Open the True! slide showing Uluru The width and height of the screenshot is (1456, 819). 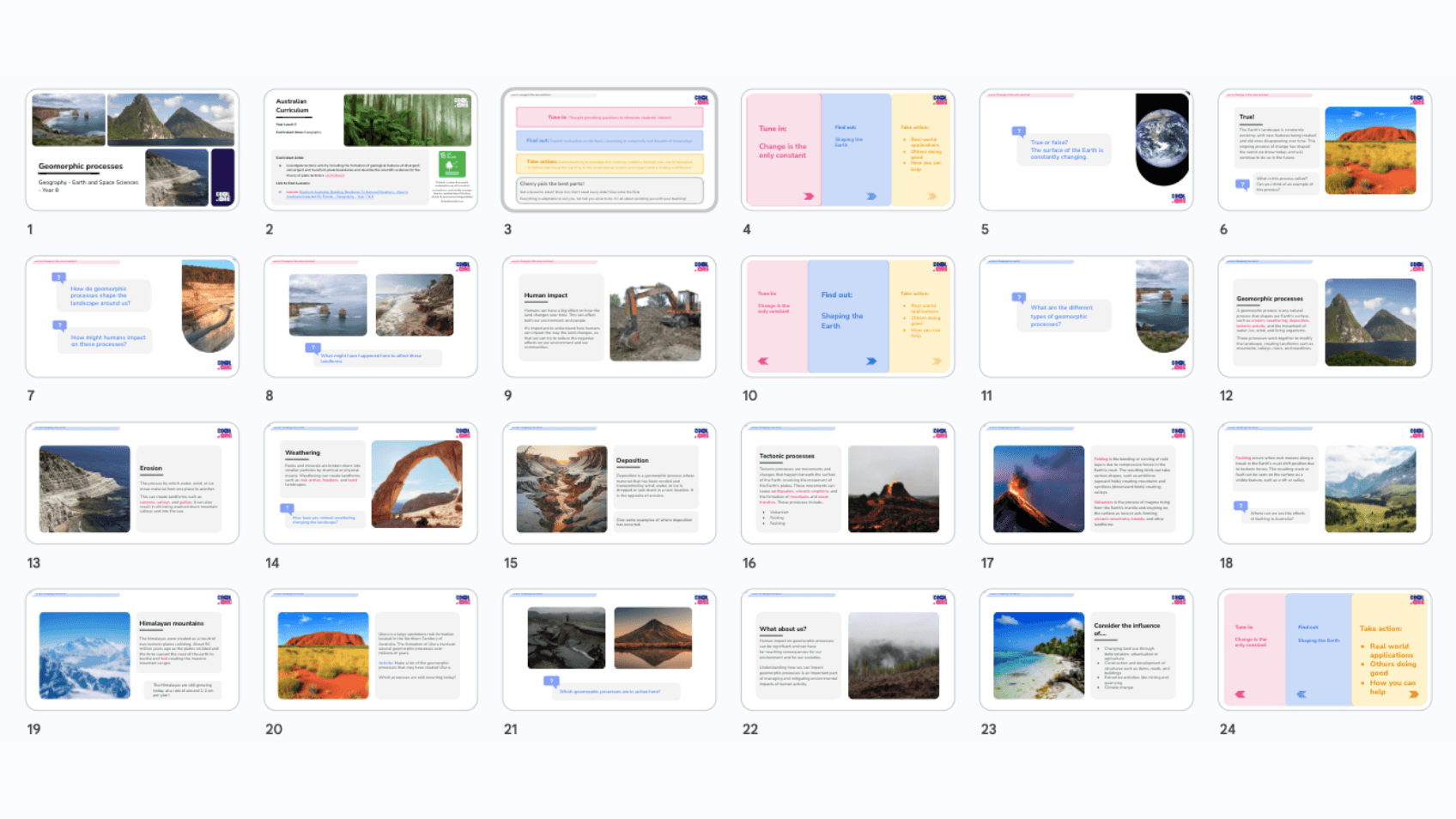click(x=1325, y=150)
